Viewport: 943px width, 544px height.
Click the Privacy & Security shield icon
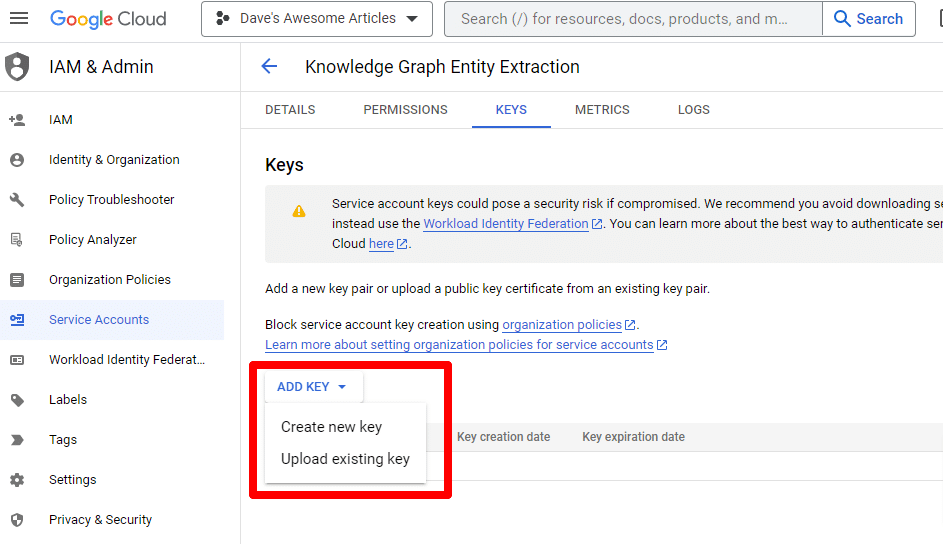pyautogui.click(x=17, y=520)
